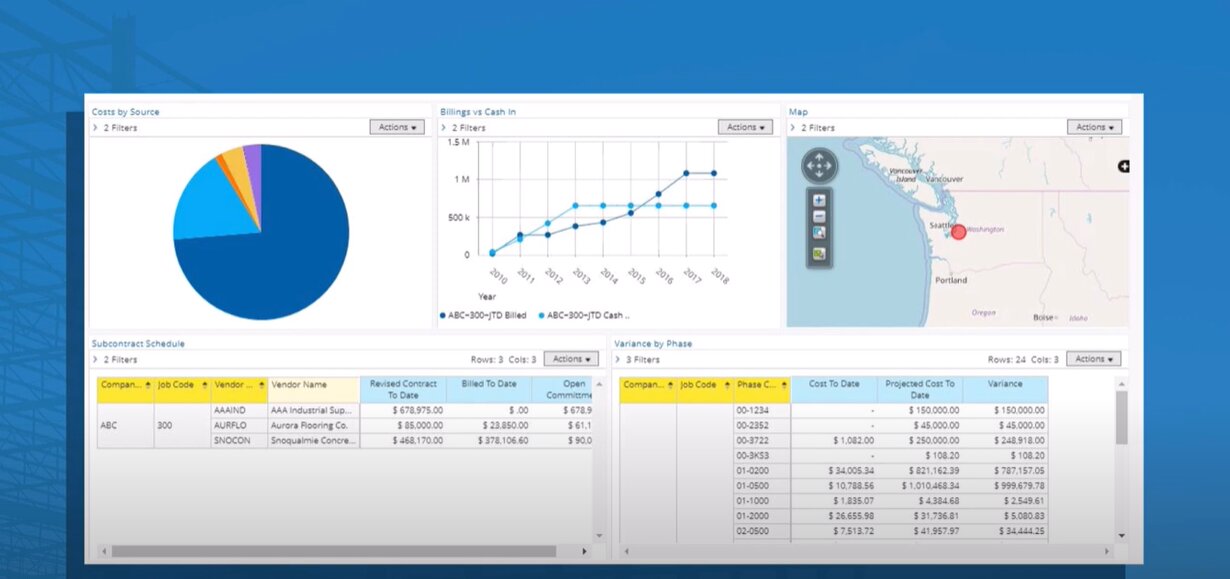
Task: Open Actions menu in Variance by Phase
Action: coord(1093,359)
